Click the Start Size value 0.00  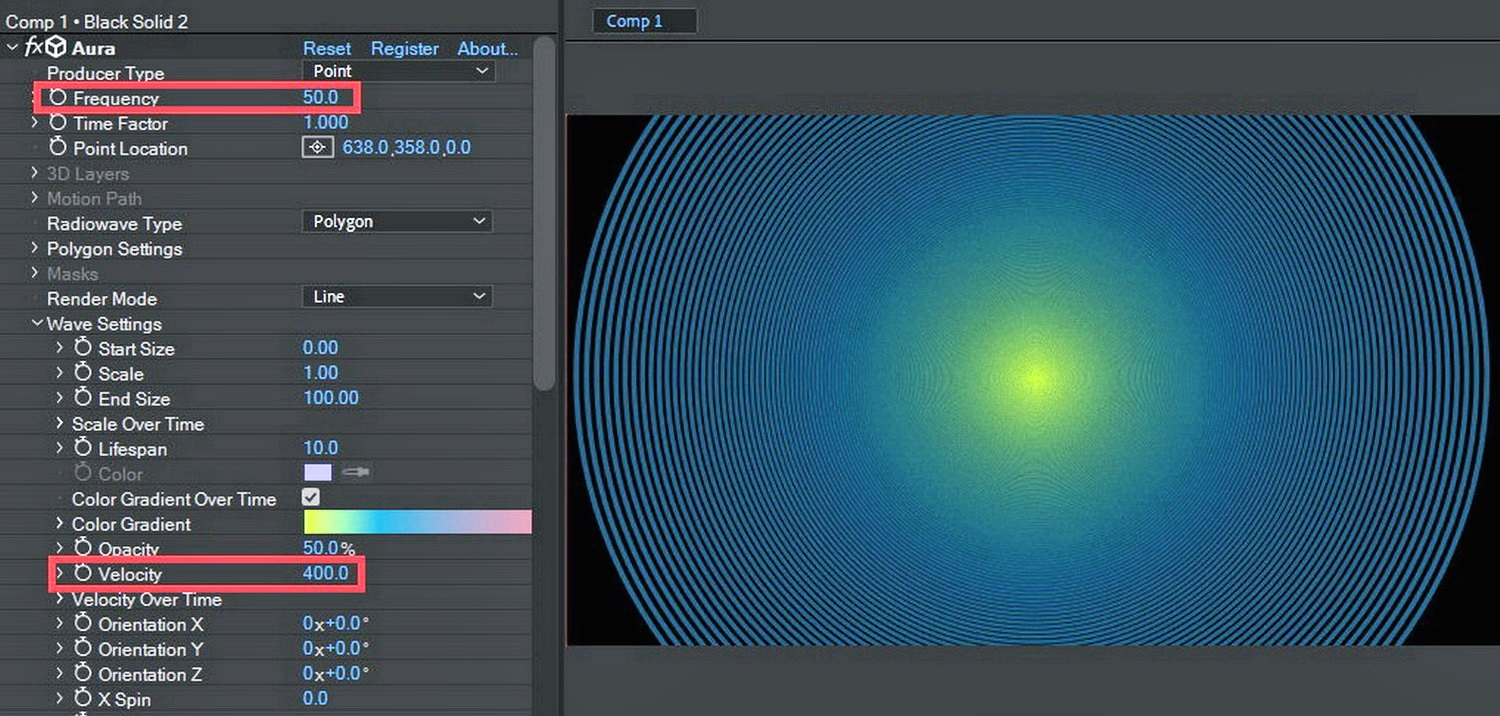tap(321, 348)
